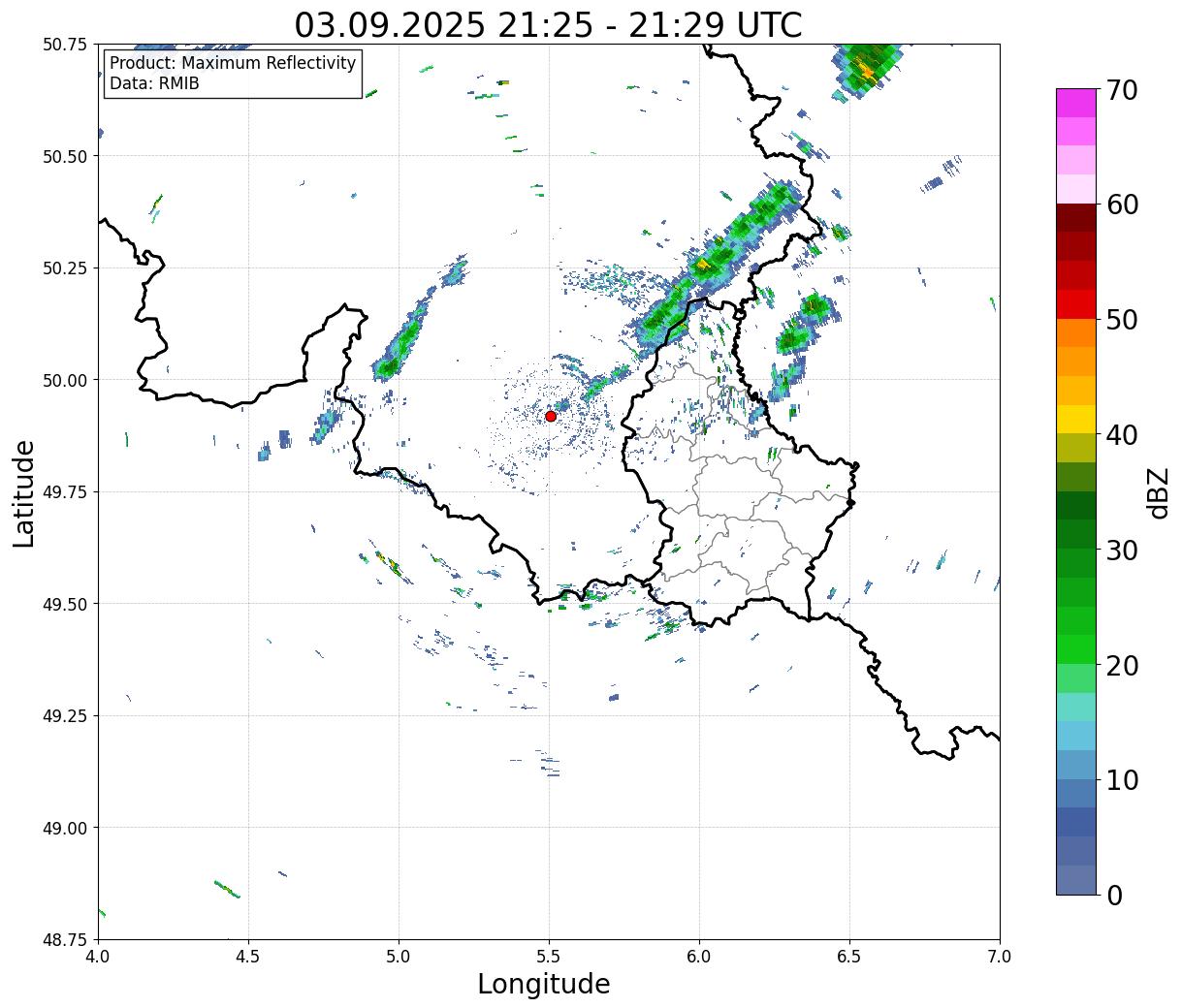Click colorbar tick label 50

[x=1122, y=319]
